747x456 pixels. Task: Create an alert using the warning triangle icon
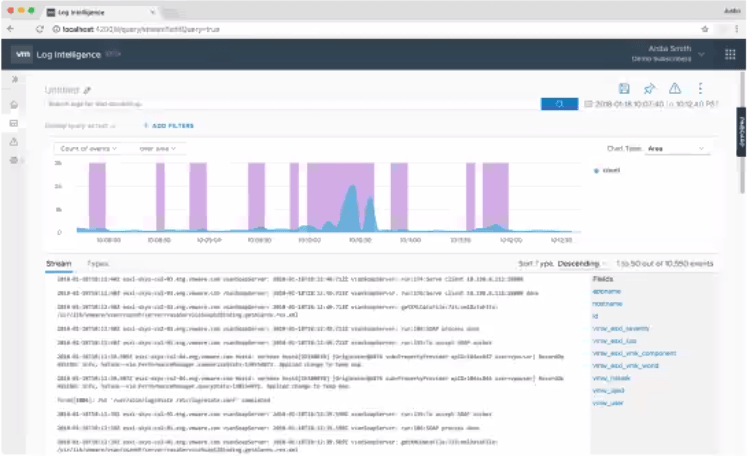point(675,88)
